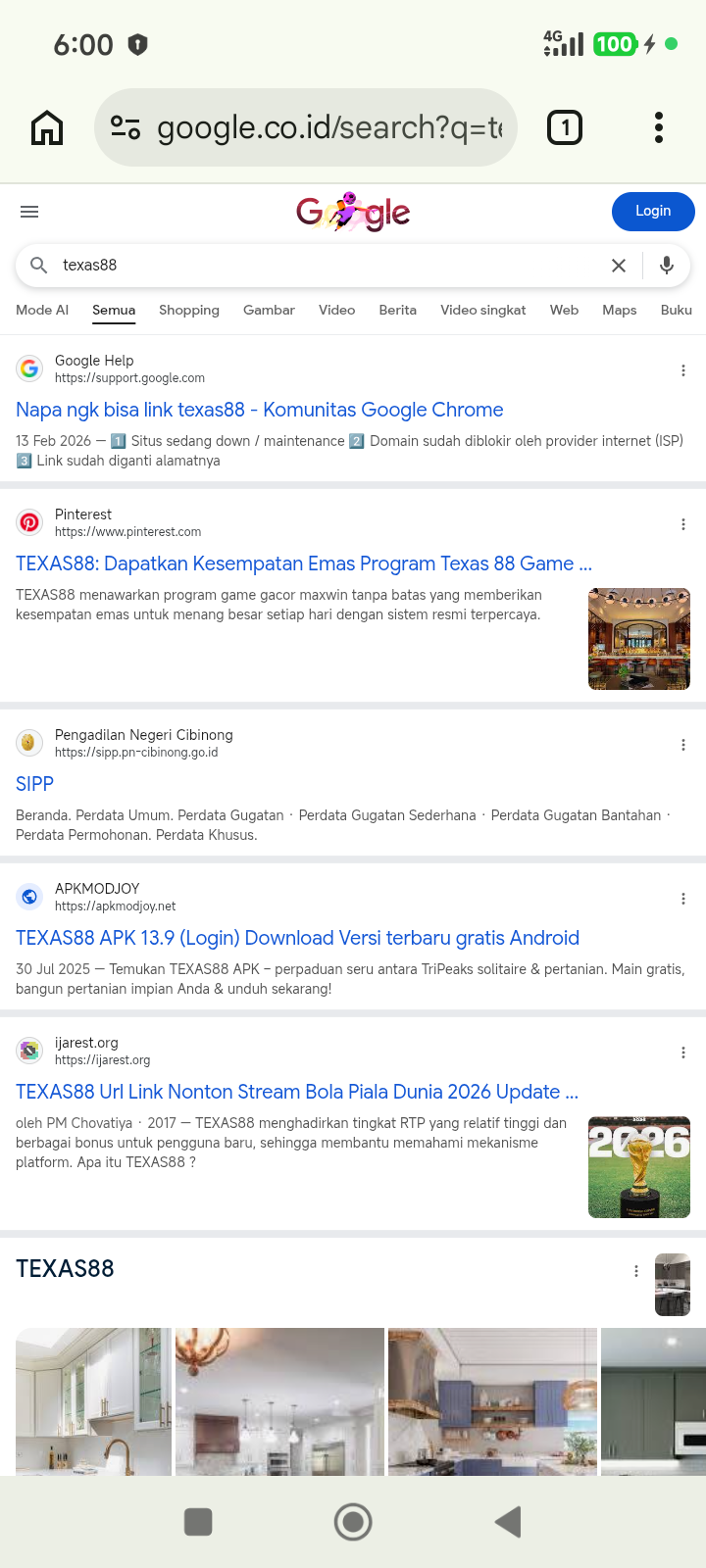
Task: Tap https://www.pinterest.com URL text
Action: point(127,532)
